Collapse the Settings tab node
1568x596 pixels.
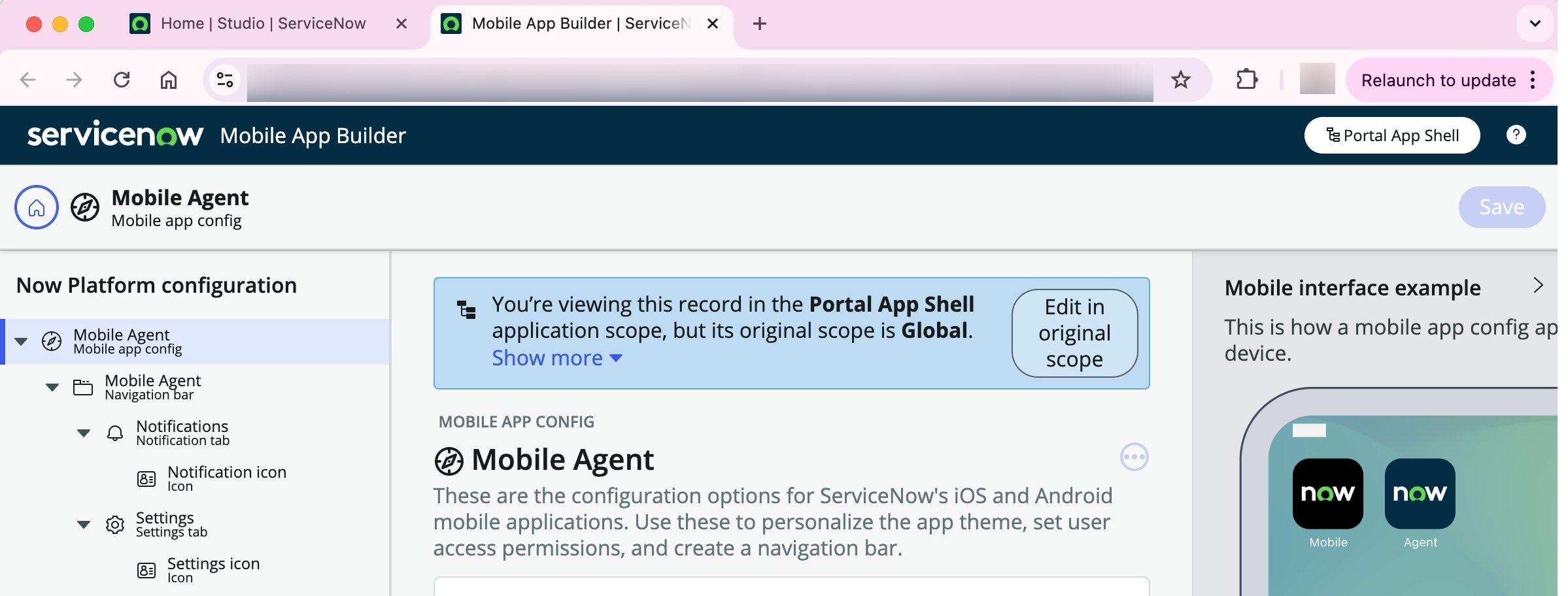coord(84,524)
